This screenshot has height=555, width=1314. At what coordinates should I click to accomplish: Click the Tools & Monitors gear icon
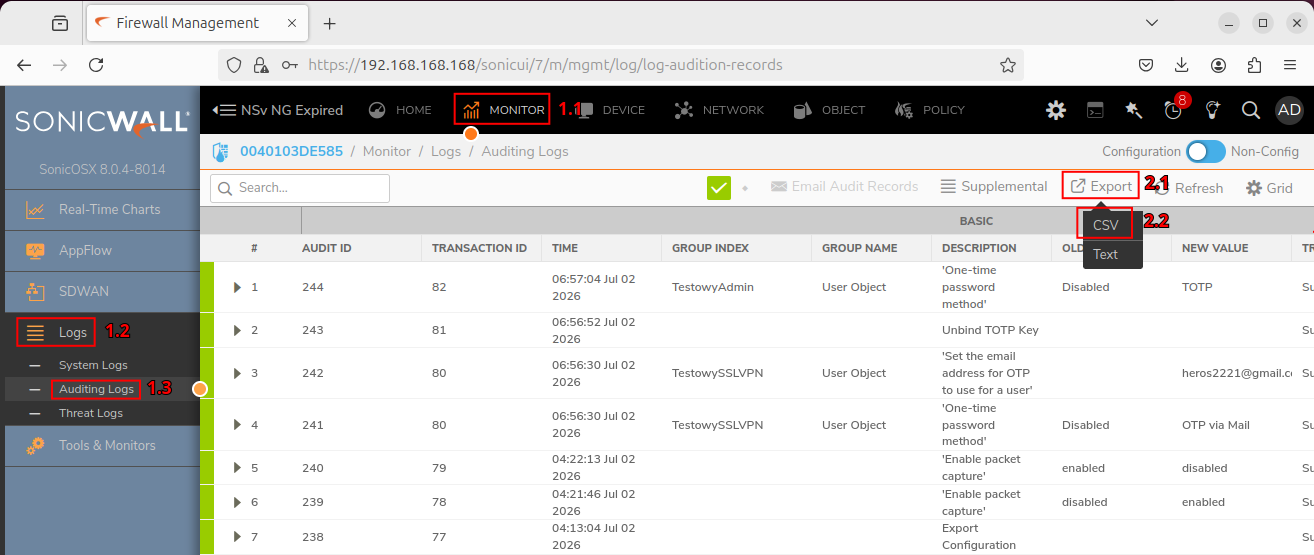coord(35,446)
